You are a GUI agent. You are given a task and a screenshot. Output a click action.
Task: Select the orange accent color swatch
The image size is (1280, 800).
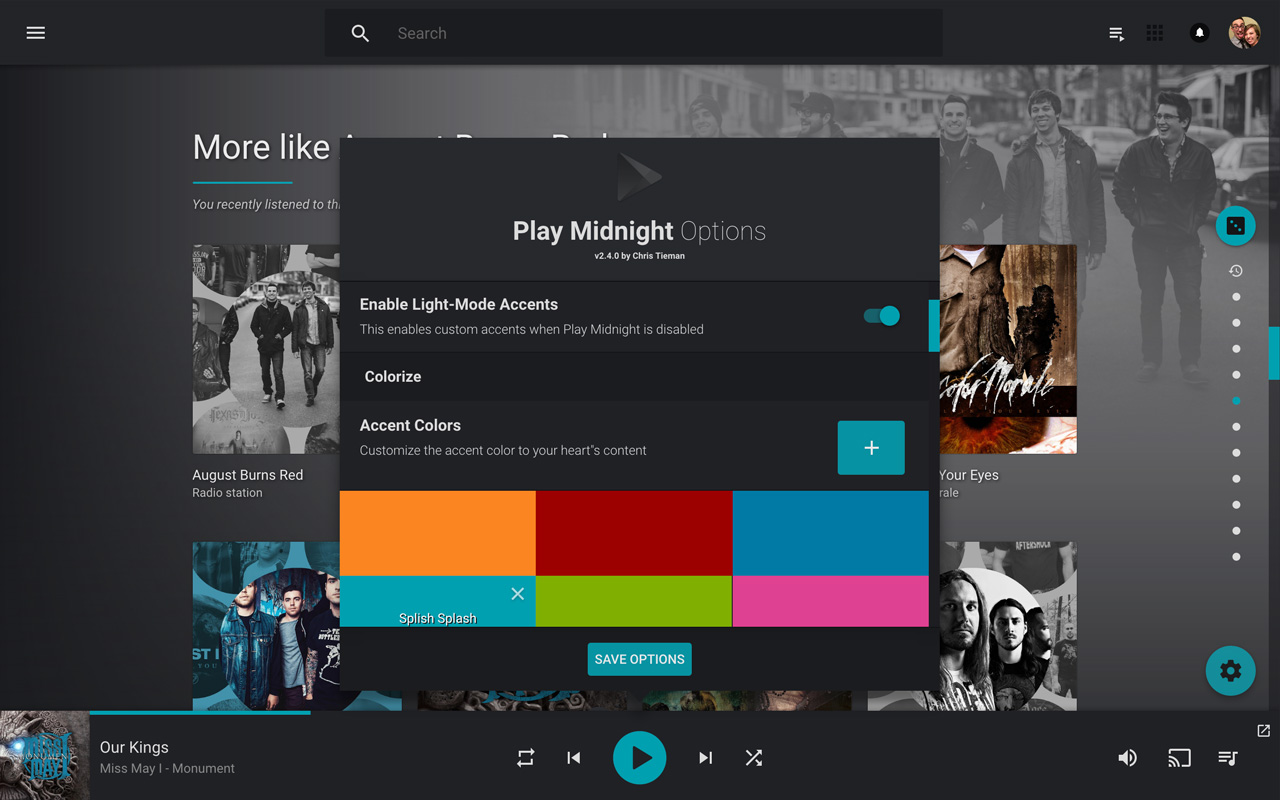438,533
